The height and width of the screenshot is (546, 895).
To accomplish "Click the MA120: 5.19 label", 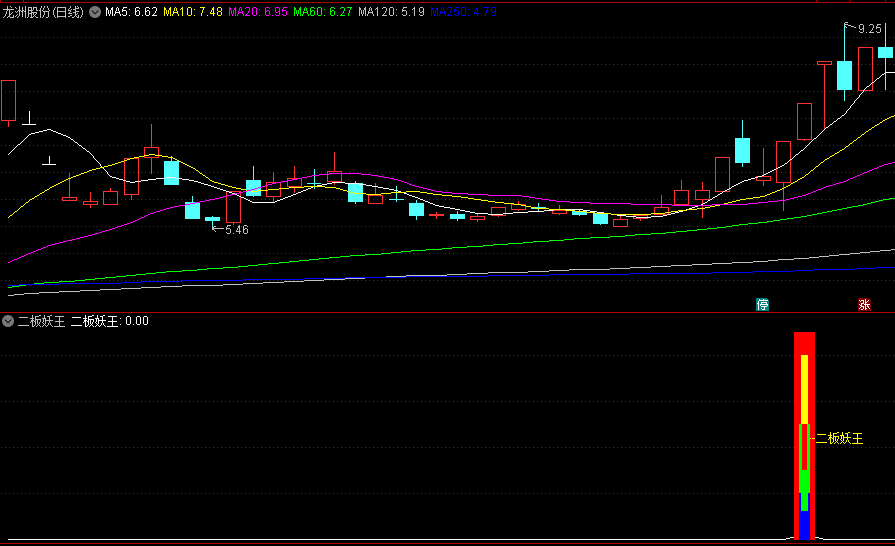I will [392, 12].
